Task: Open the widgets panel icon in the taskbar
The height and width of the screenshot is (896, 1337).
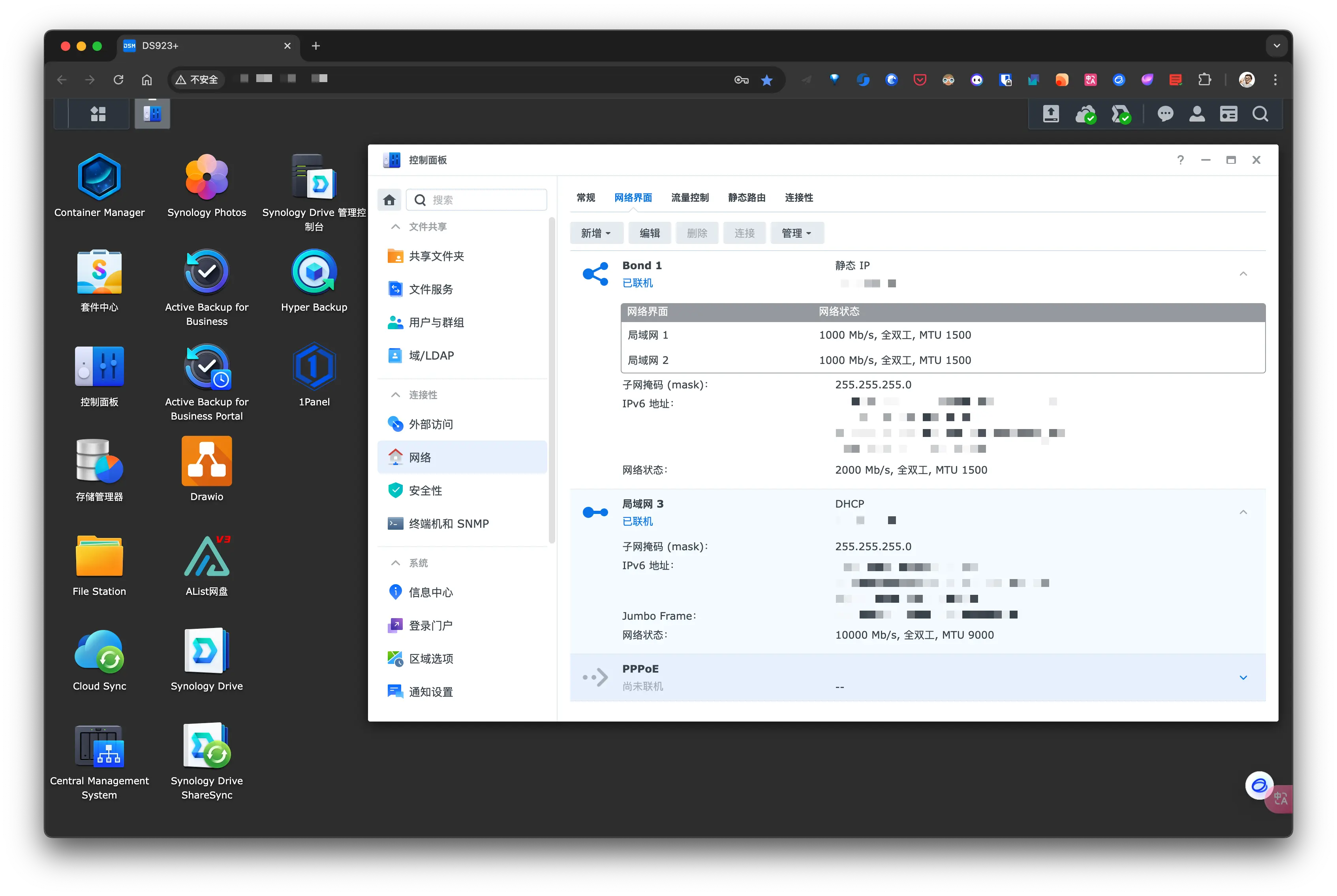Action: click(x=1228, y=114)
